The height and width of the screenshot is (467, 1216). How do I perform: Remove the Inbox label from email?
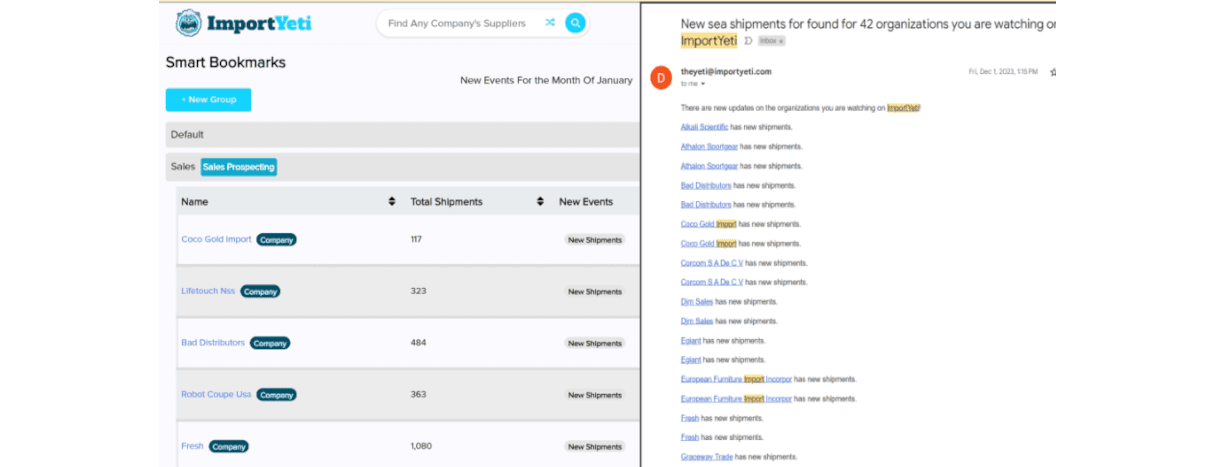781,41
